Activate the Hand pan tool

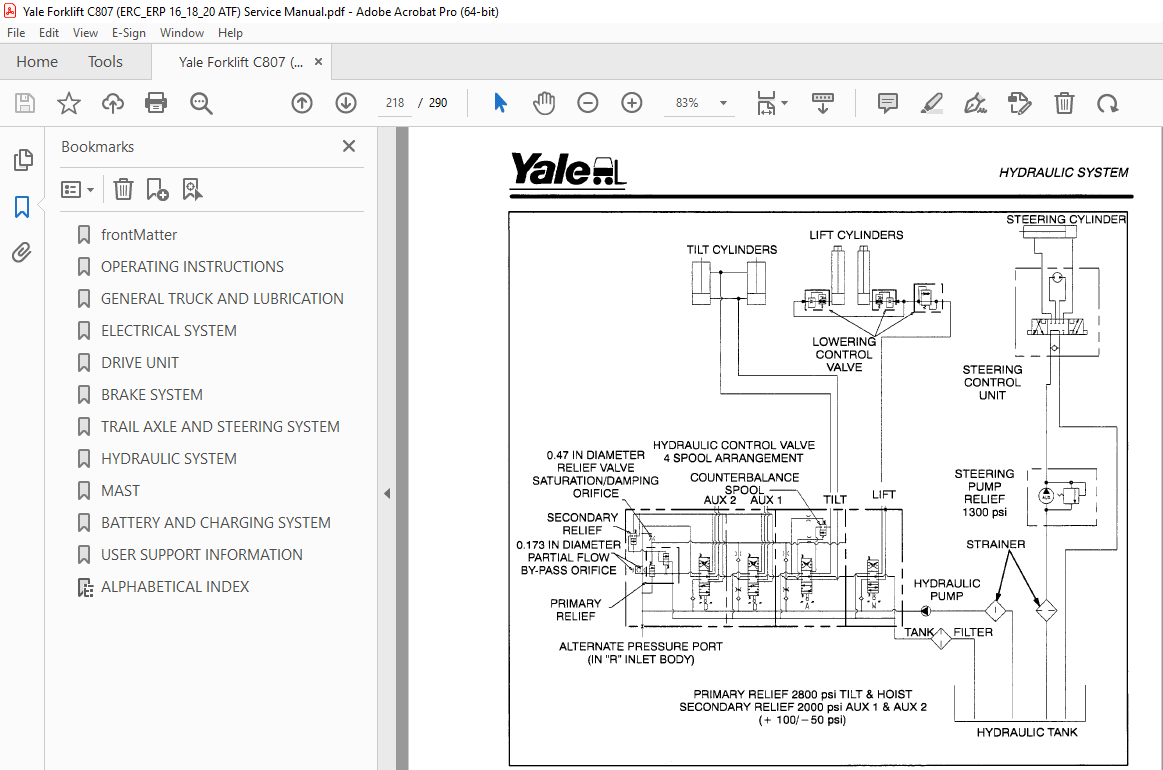pos(544,103)
